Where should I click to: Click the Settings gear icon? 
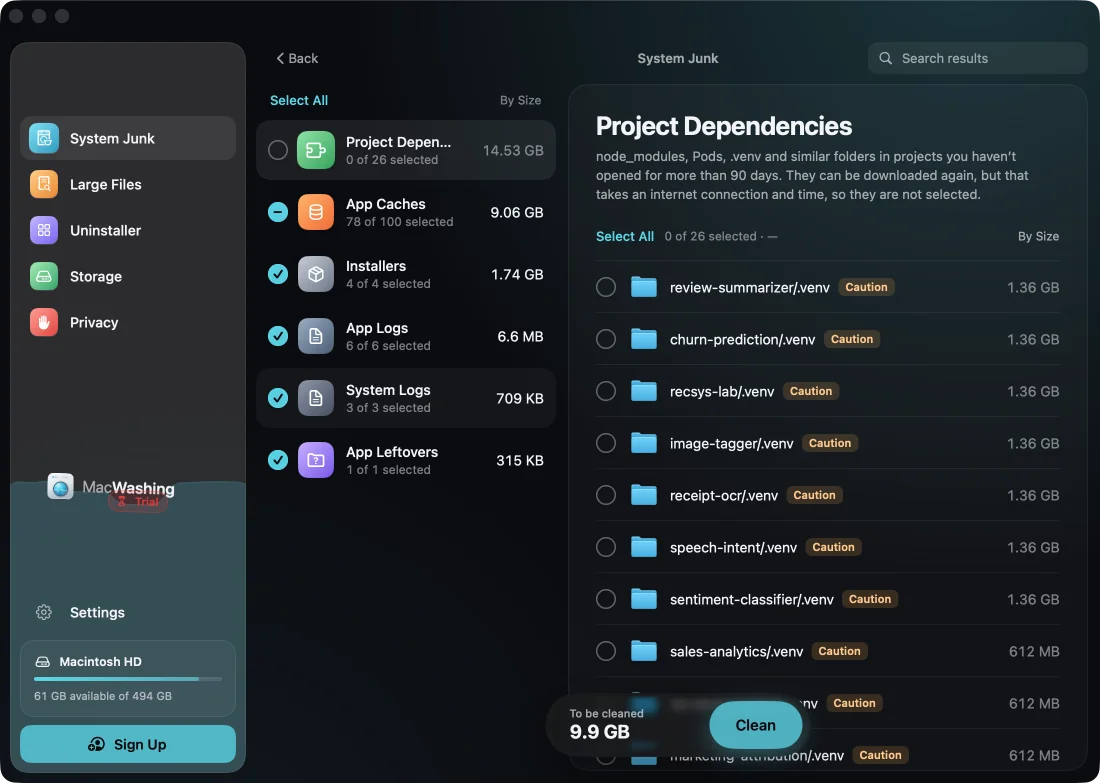point(43,613)
